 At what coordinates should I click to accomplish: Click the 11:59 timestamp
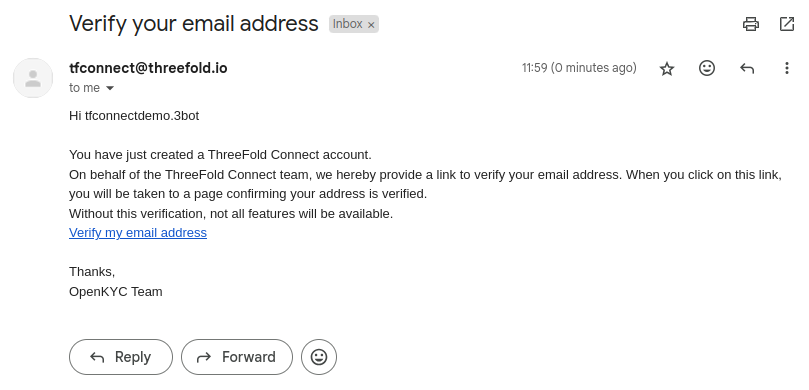point(579,68)
